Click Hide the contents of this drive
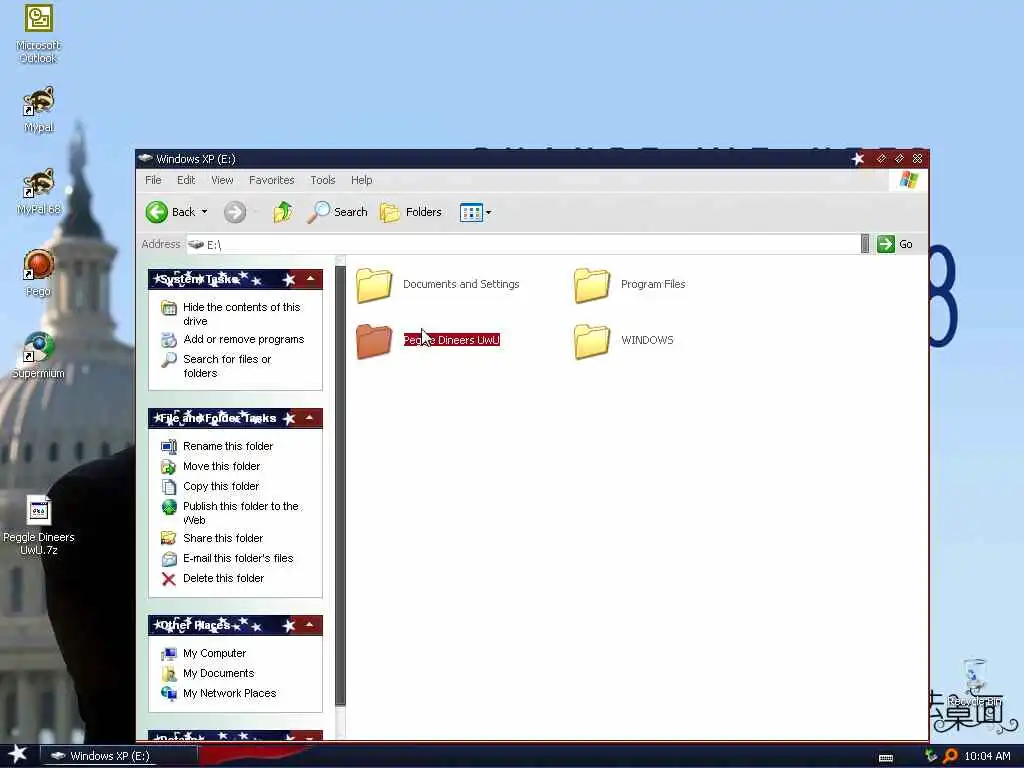The height and width of the screenshot is (768, 1024). click(x=242, y=313)
